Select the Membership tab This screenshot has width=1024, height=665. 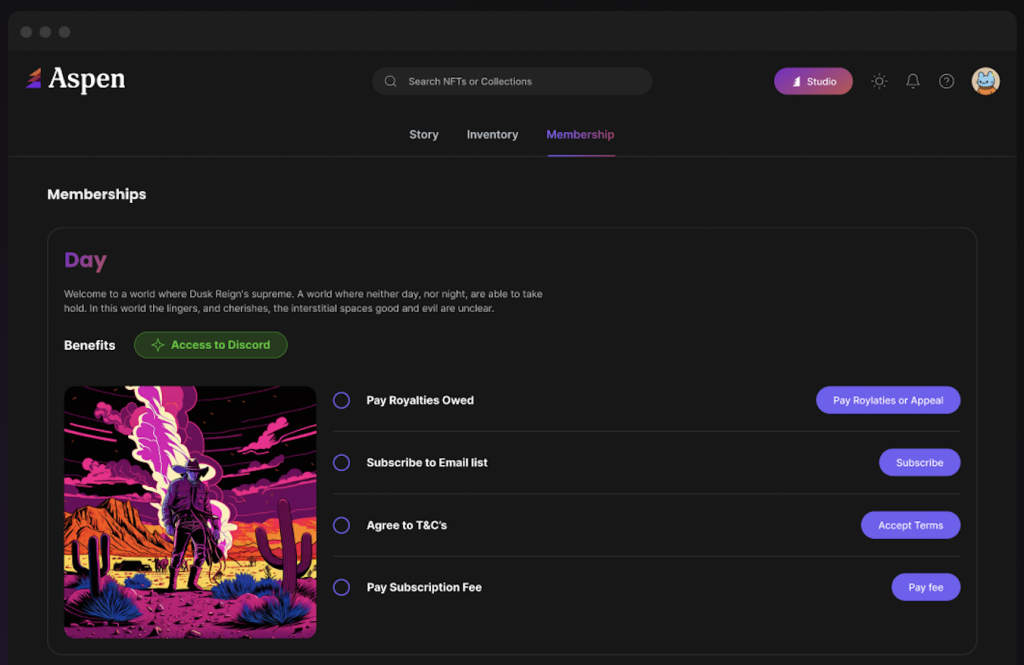coord(580,134)
